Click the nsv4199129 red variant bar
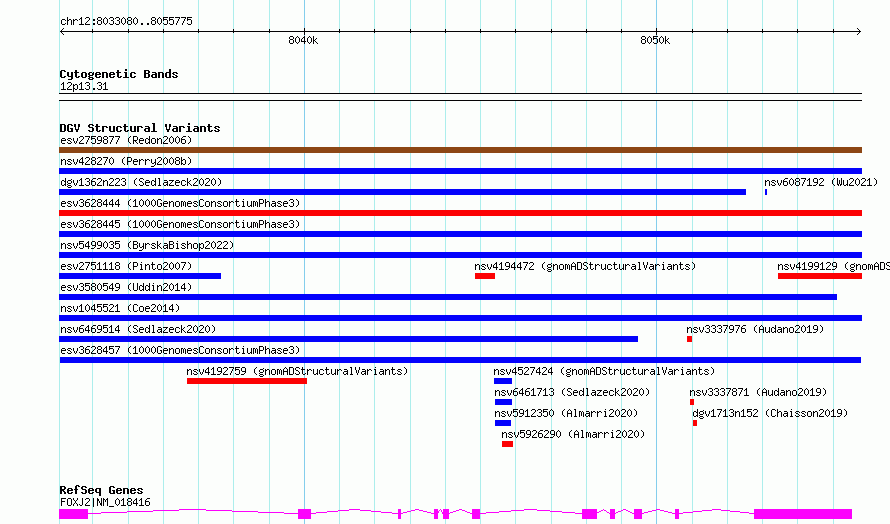Viewport: 890px width, 524px height. [820, 276]
